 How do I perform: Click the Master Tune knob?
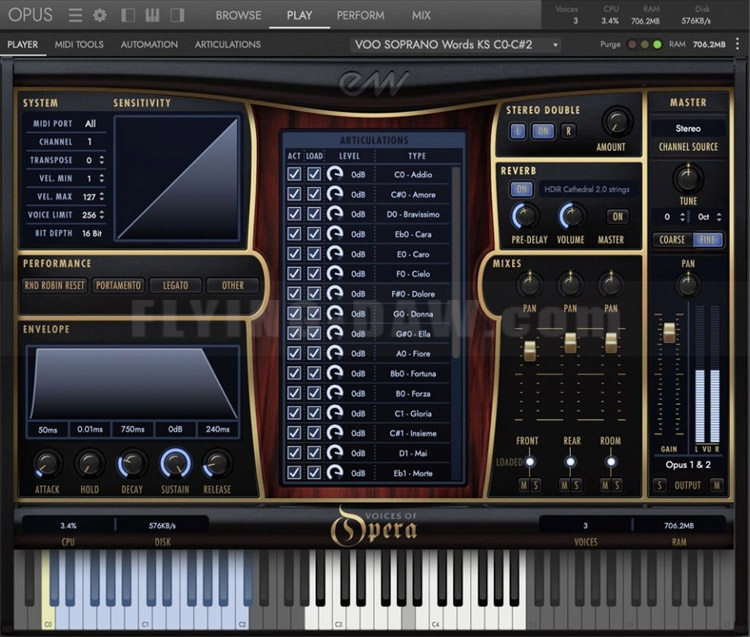tap(688, 178)
